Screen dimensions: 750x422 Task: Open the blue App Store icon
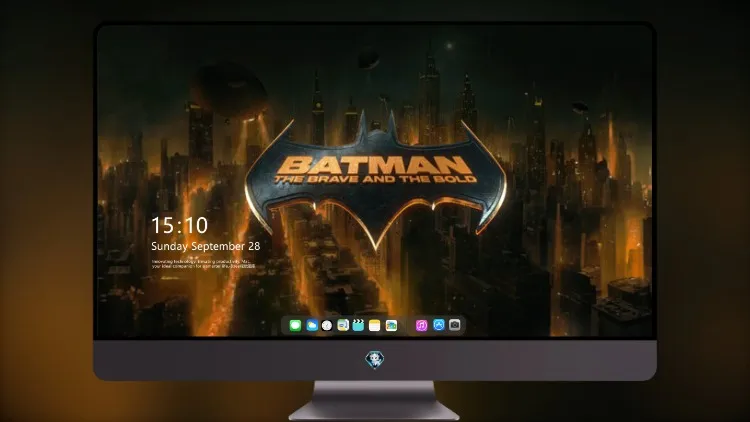click(x=439, y=325)
